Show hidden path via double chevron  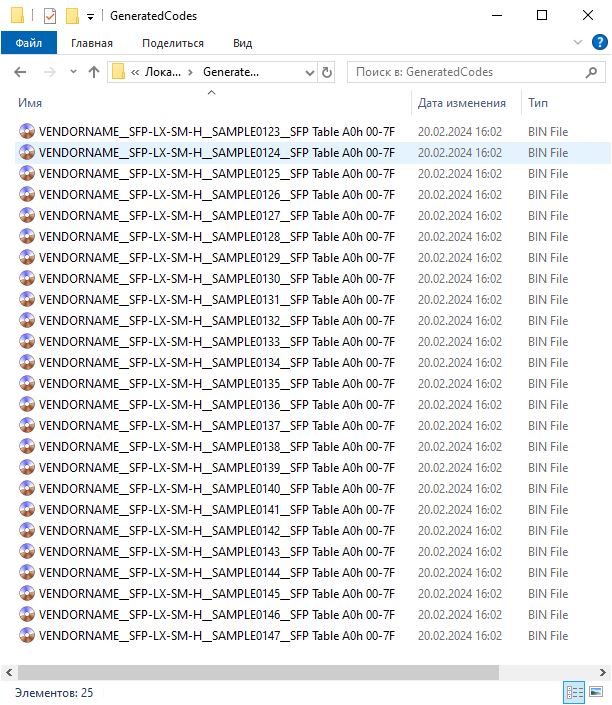click(x=134, y=72)
